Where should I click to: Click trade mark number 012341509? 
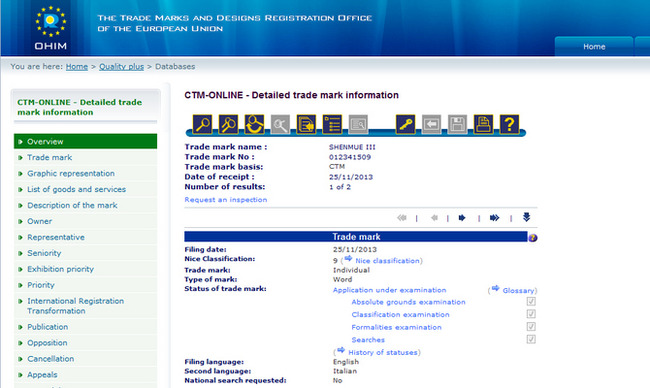pos(350,157)
